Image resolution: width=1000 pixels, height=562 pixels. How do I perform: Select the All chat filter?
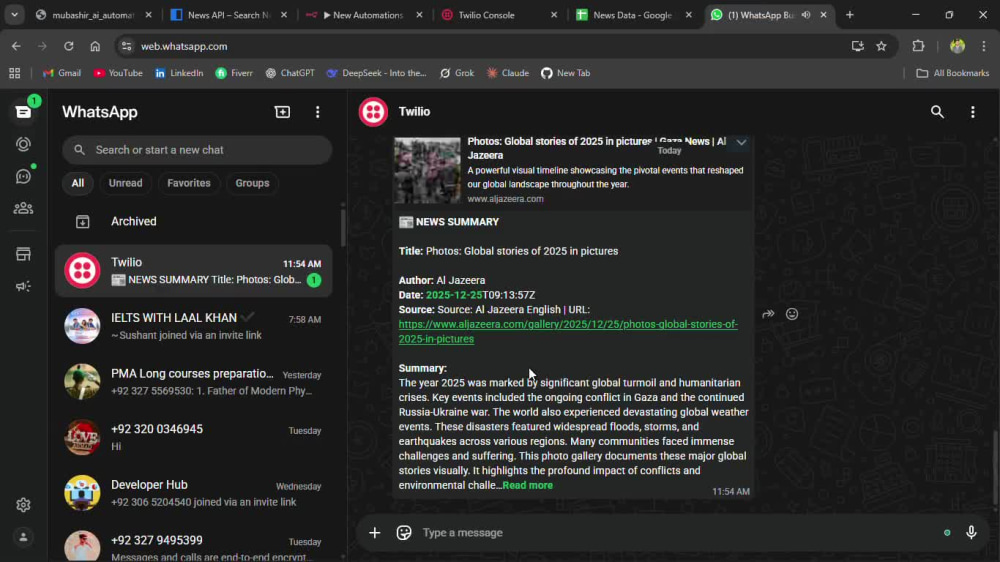pos(78,183)
